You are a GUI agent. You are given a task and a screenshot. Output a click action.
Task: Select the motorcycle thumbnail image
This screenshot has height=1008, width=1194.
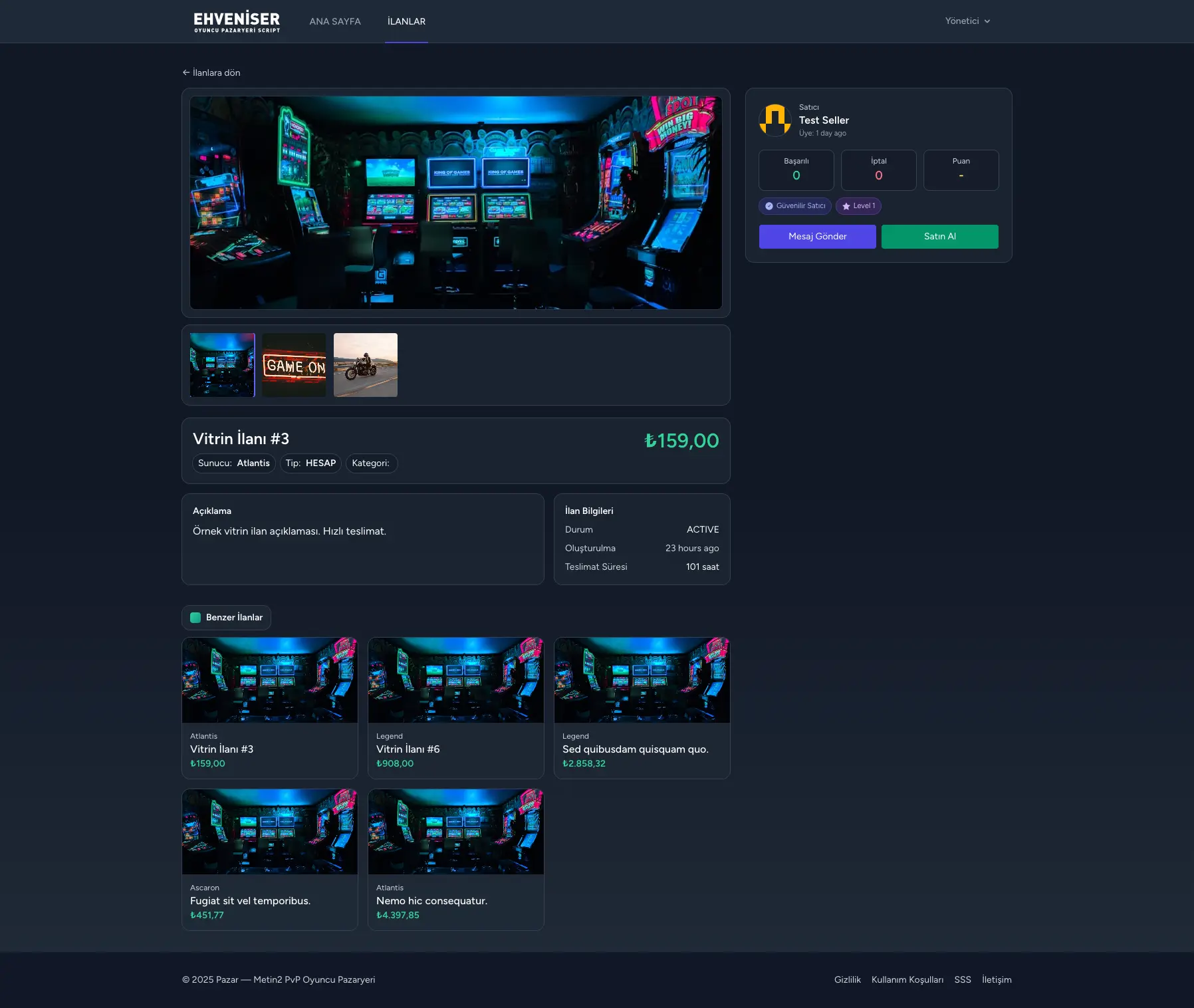tap(366, 365)
